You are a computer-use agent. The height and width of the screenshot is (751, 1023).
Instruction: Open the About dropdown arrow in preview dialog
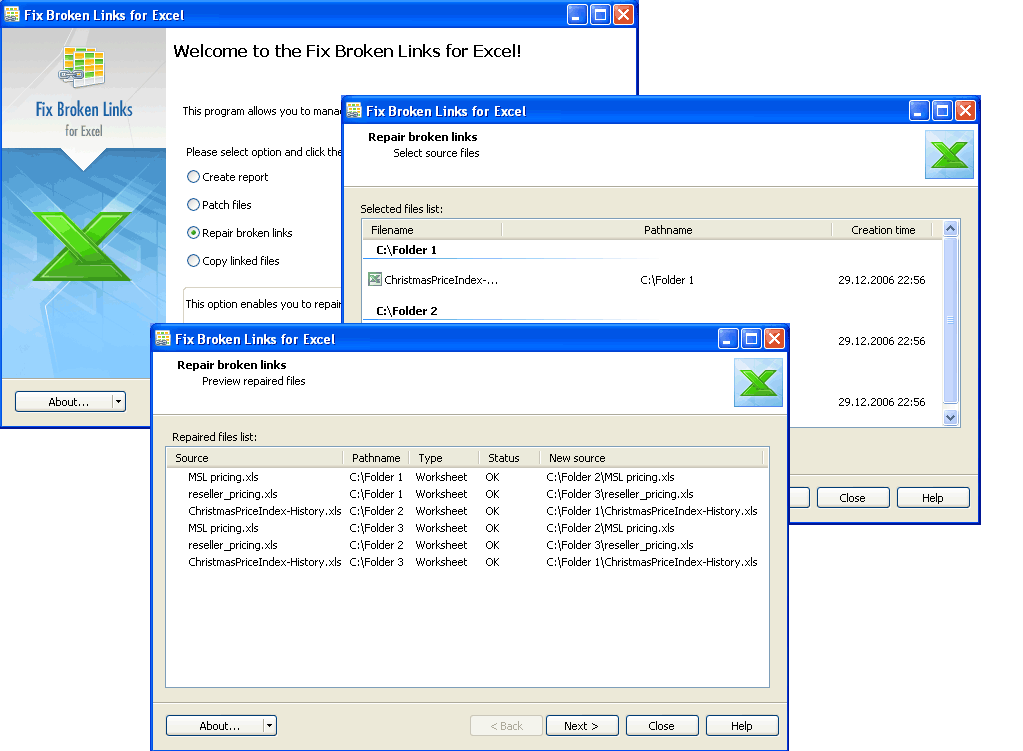pos(270,726)
